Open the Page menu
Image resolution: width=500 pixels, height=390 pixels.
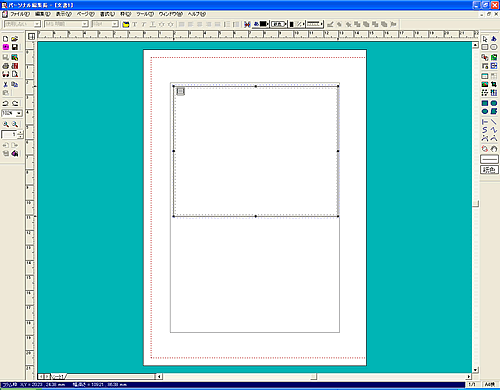coord(85,14)
